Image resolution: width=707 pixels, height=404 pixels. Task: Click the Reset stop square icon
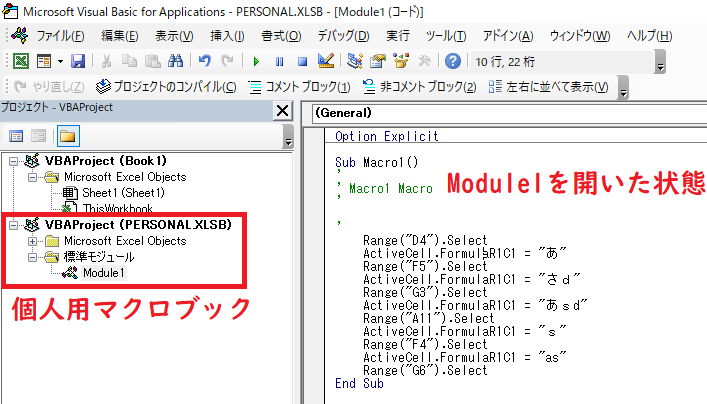click(x=303, y=61)
